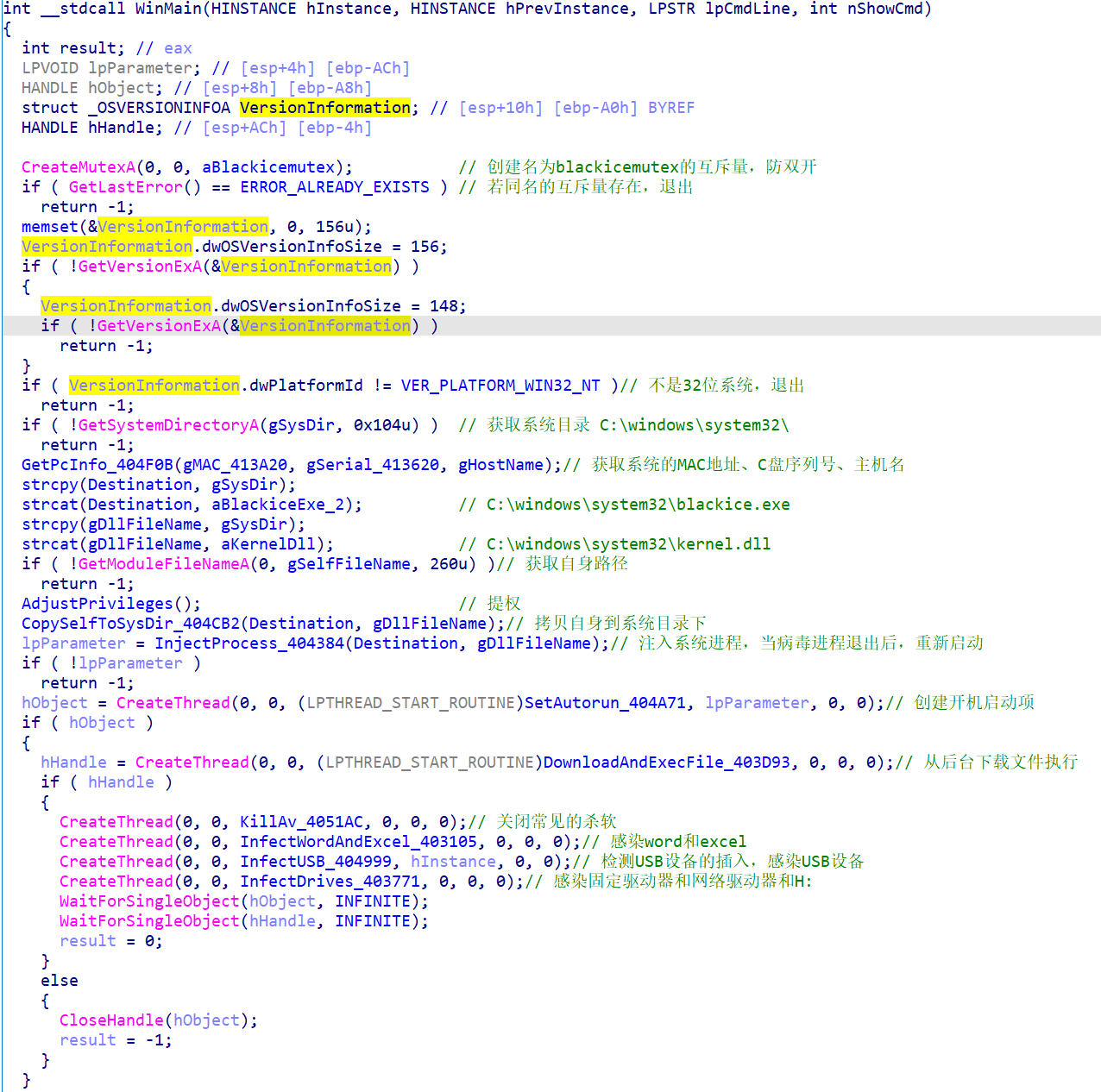Click the nShowCmd parameter
Viewport: 1101px width, 1092px height.
(885, 9)
